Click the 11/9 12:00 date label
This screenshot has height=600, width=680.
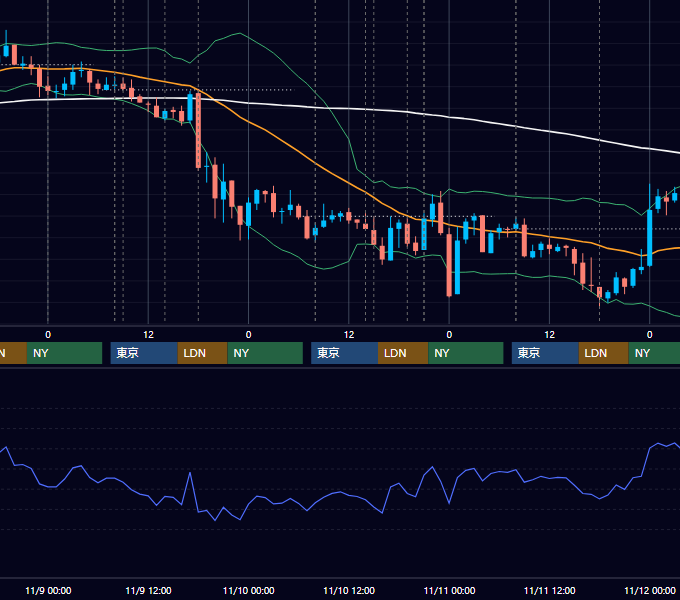tap(148, 590)
